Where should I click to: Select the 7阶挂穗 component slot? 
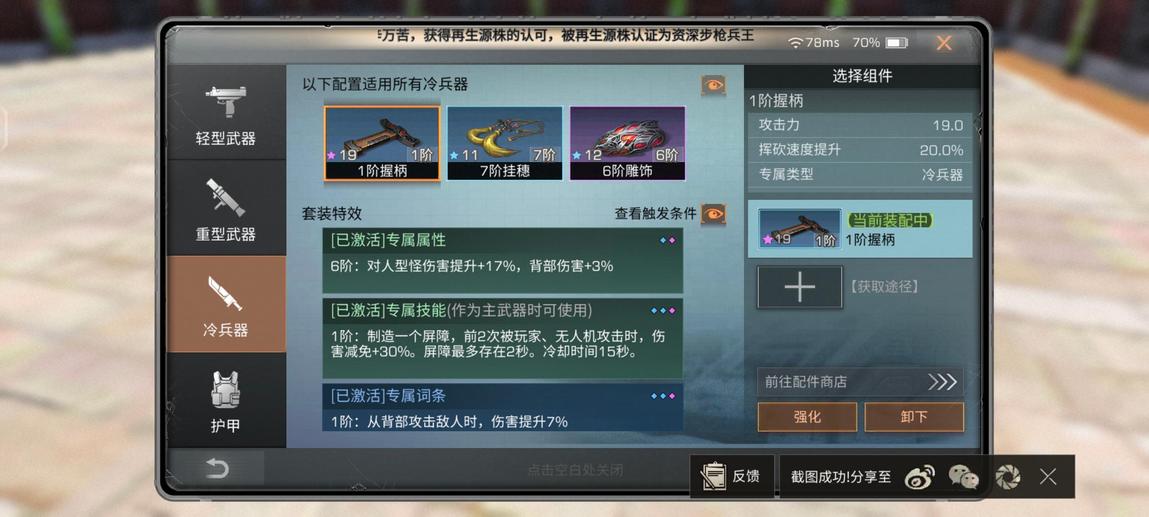point(505,144)
